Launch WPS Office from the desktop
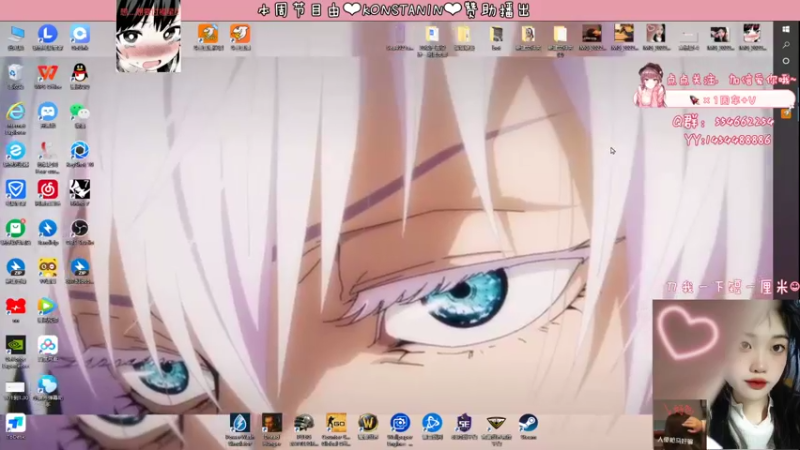 point(47,73)
